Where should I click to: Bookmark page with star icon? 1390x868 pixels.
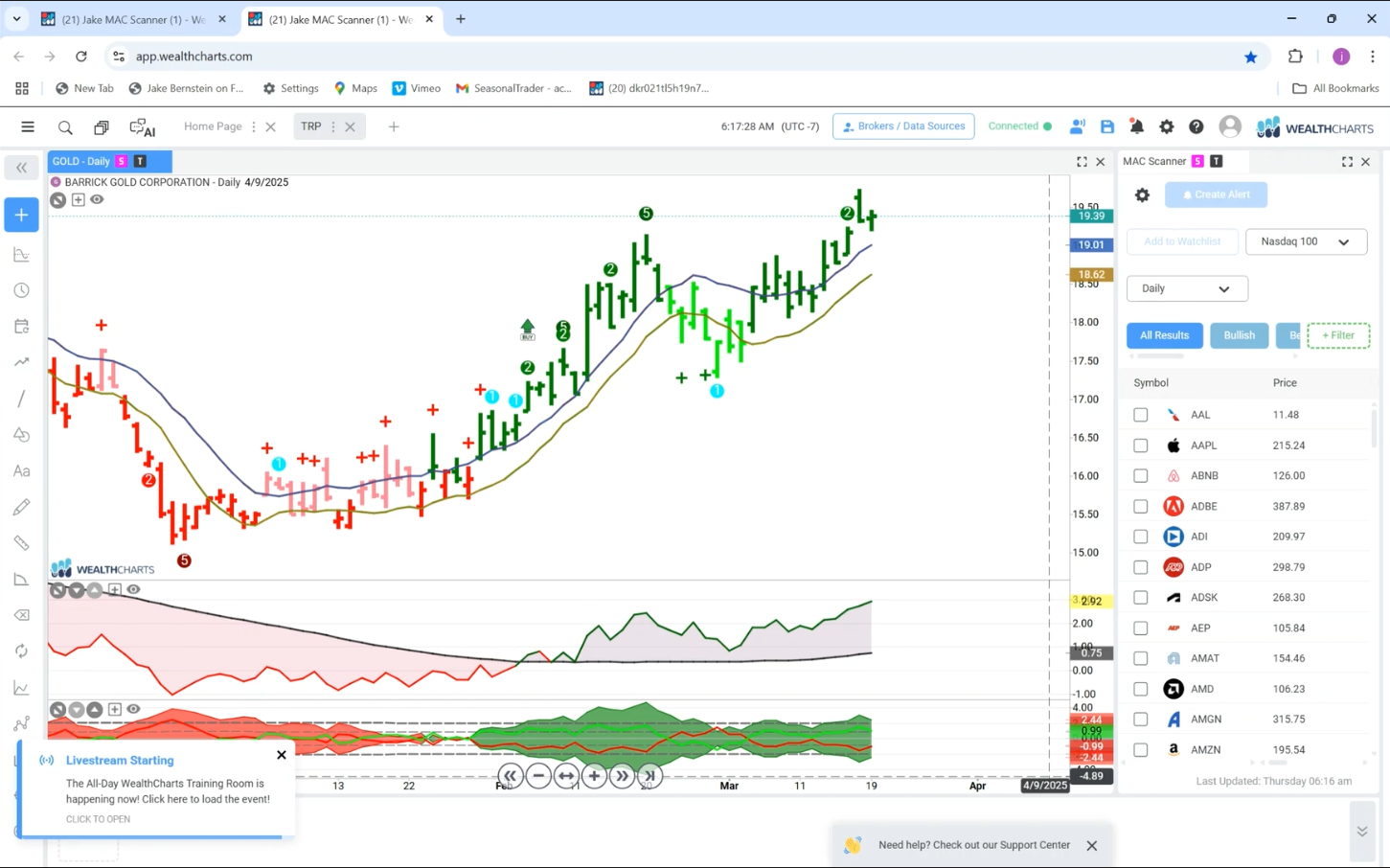point(1250,57)
